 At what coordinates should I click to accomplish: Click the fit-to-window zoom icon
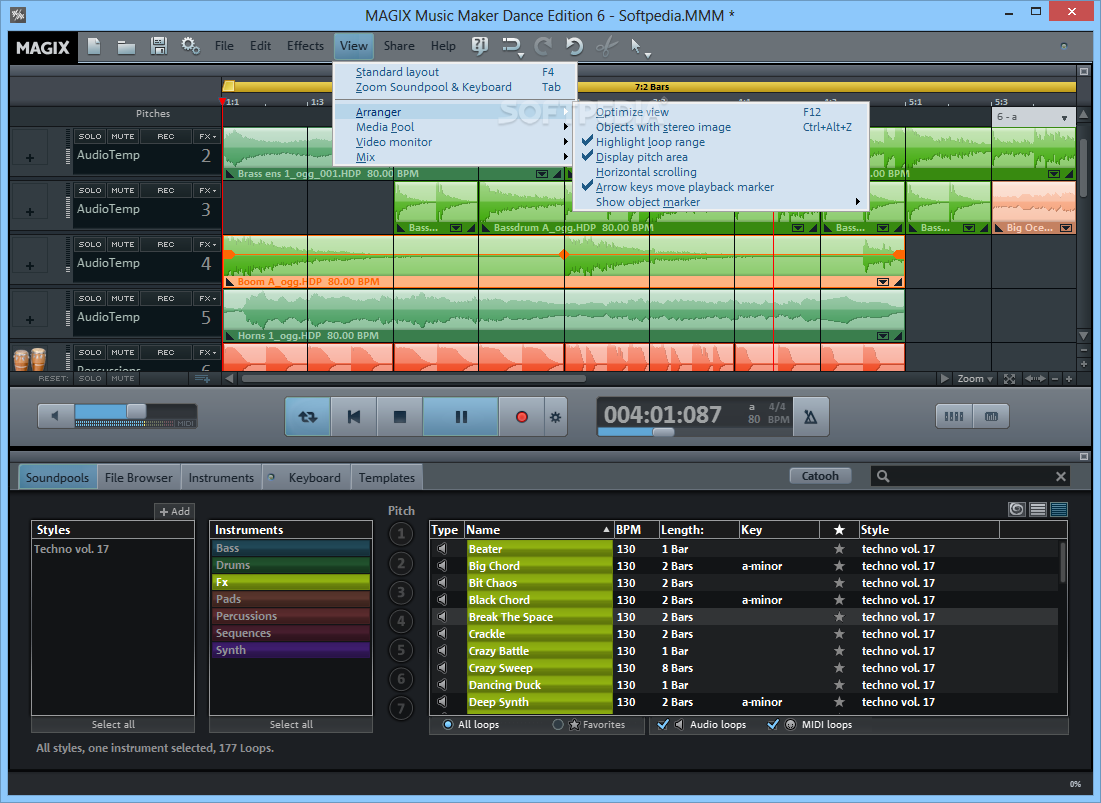[1010, 379]
